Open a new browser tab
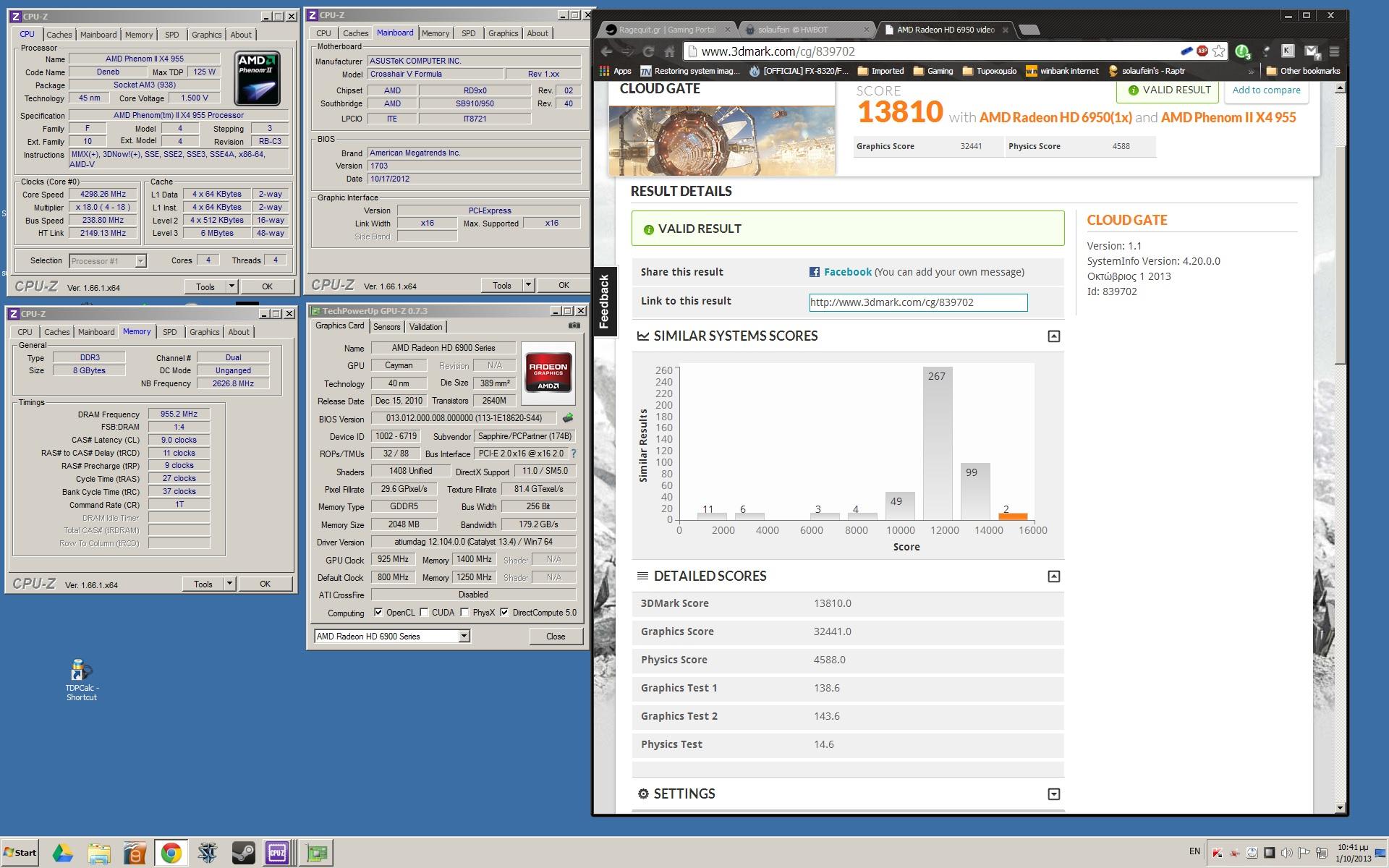 pyautogui.click(x=1029, y=30)
